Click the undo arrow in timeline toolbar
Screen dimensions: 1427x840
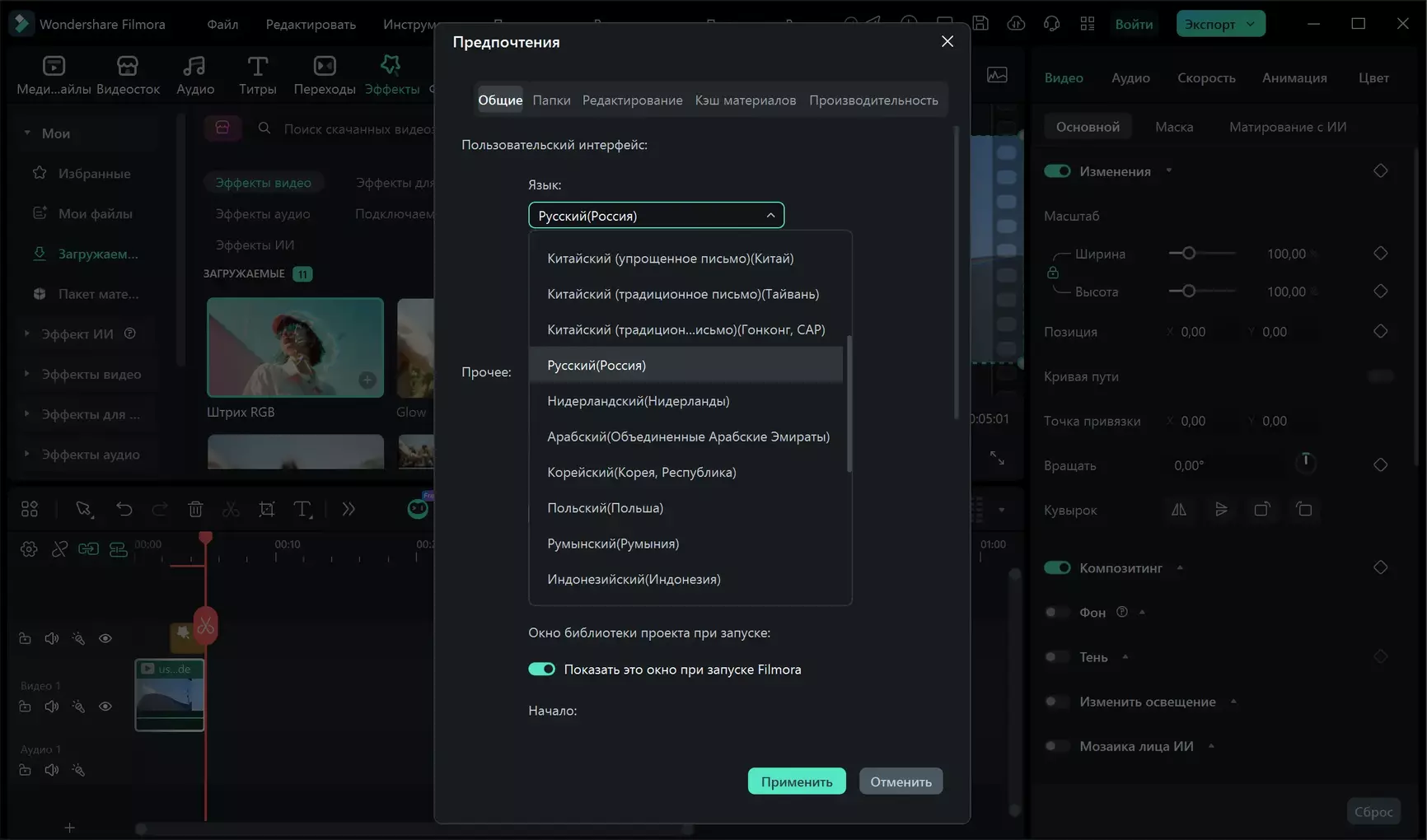124,509
